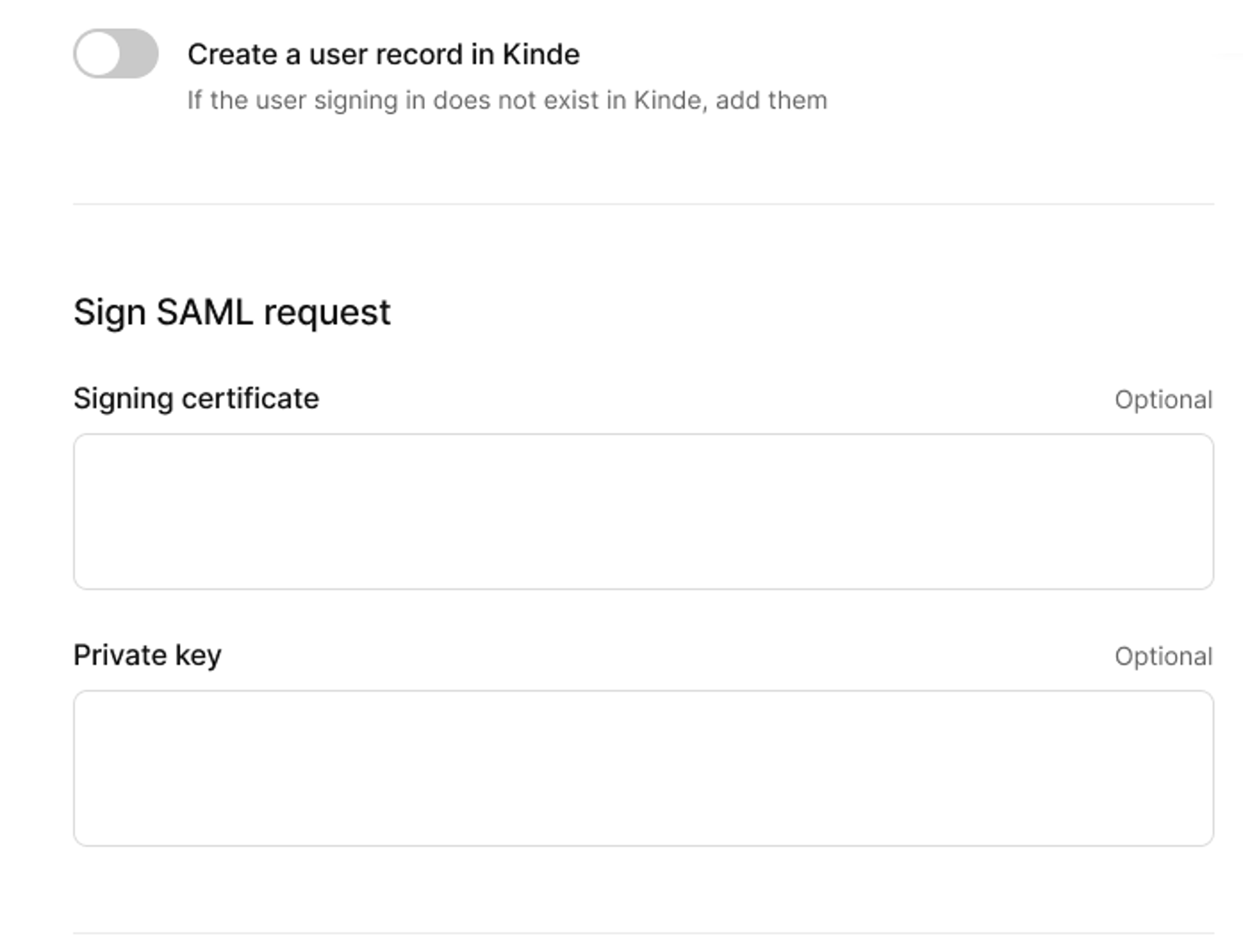Click the Sign SAML request heading
This screenshot has width=1243, height=952.
tap(232, 311)
